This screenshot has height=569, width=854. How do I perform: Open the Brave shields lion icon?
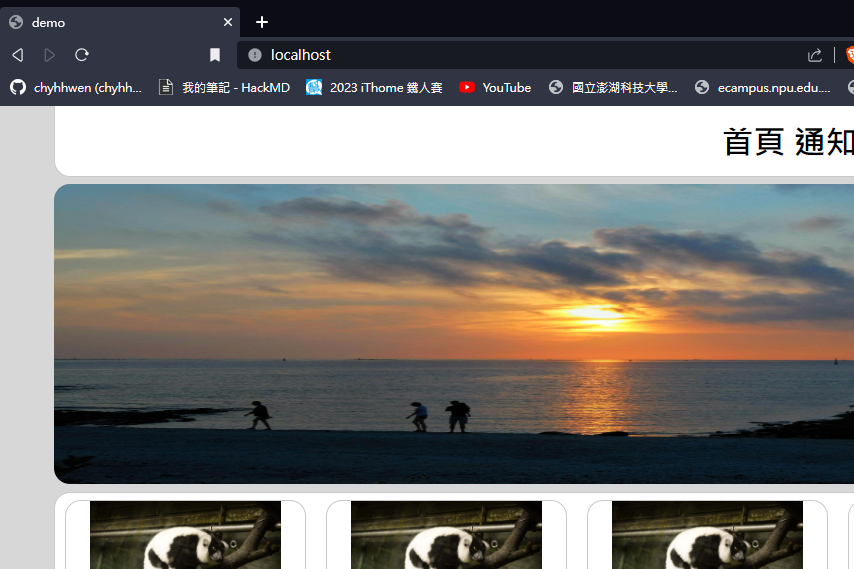point(850,55)
